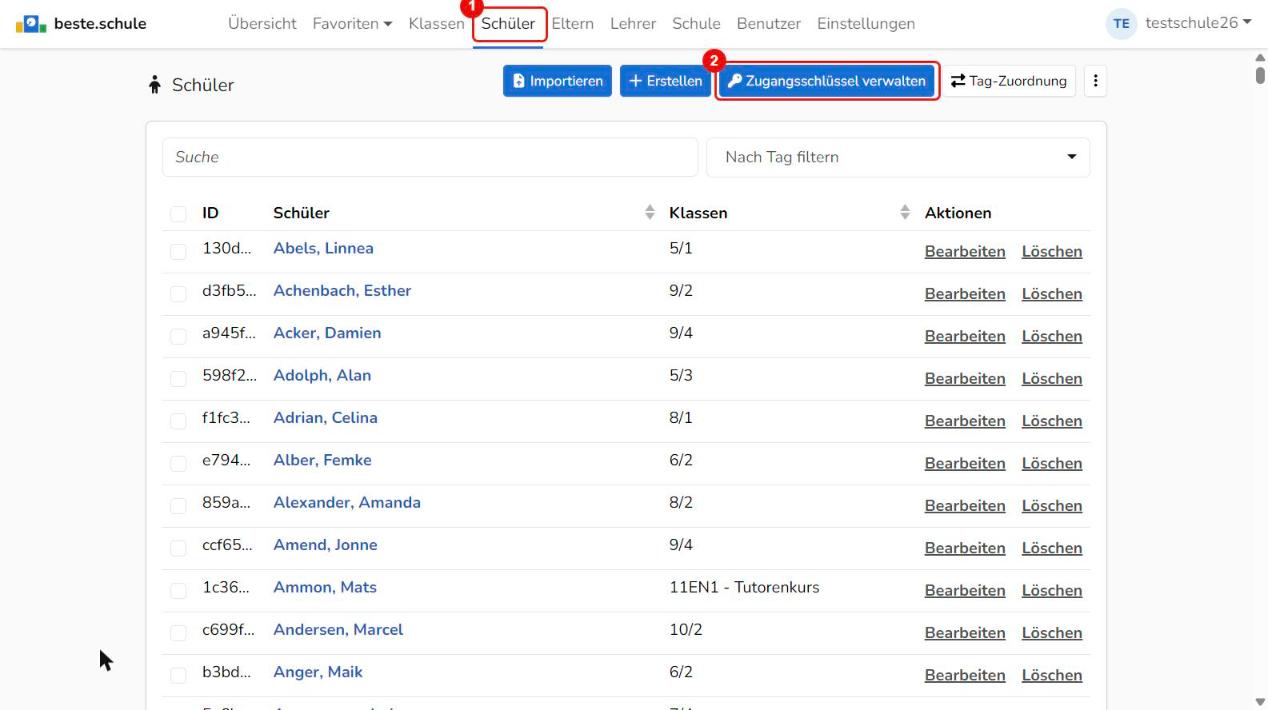Open the testschule26 account menu

[1198, 24]
